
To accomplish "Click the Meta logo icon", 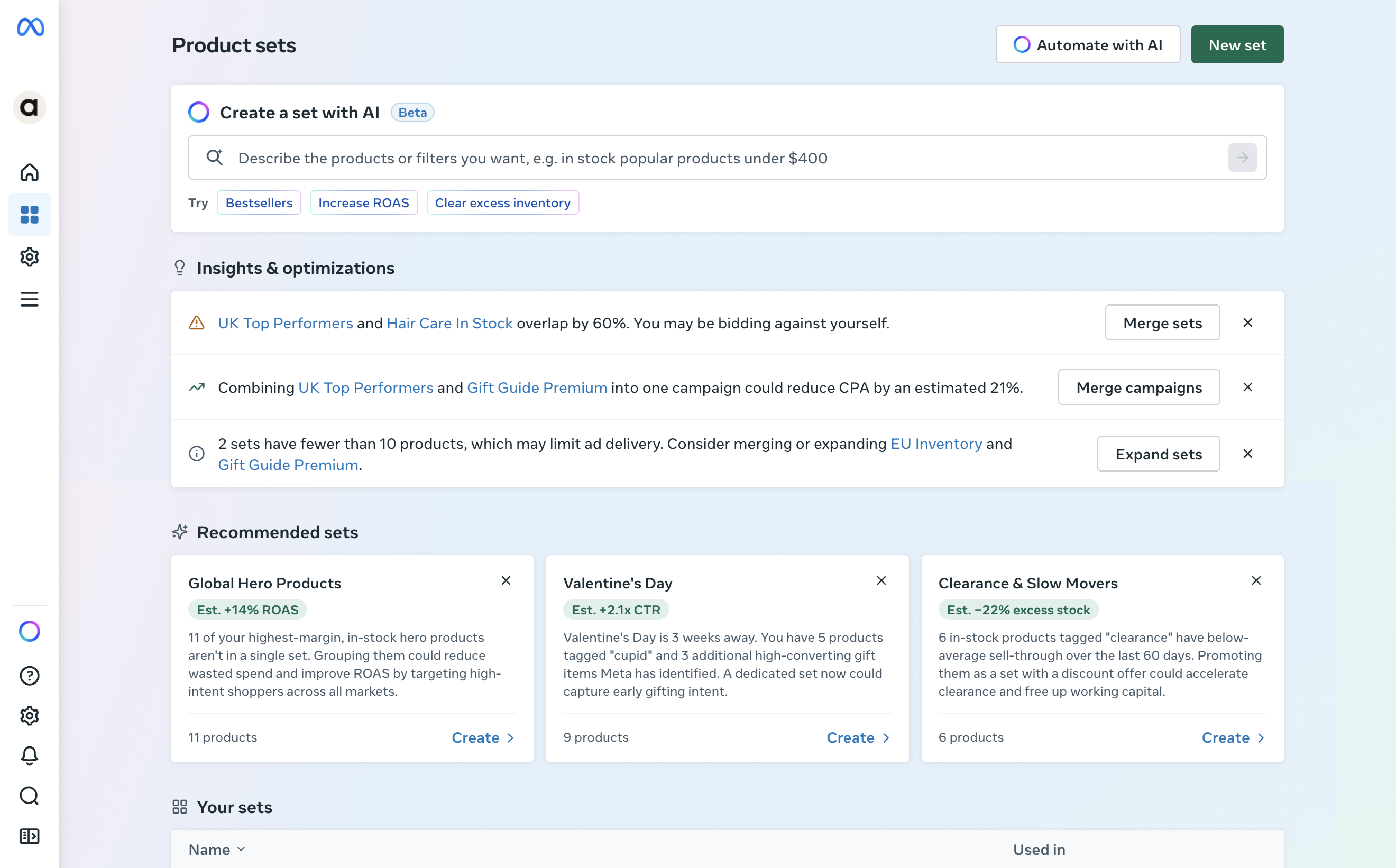I will (x=30, y=27).
